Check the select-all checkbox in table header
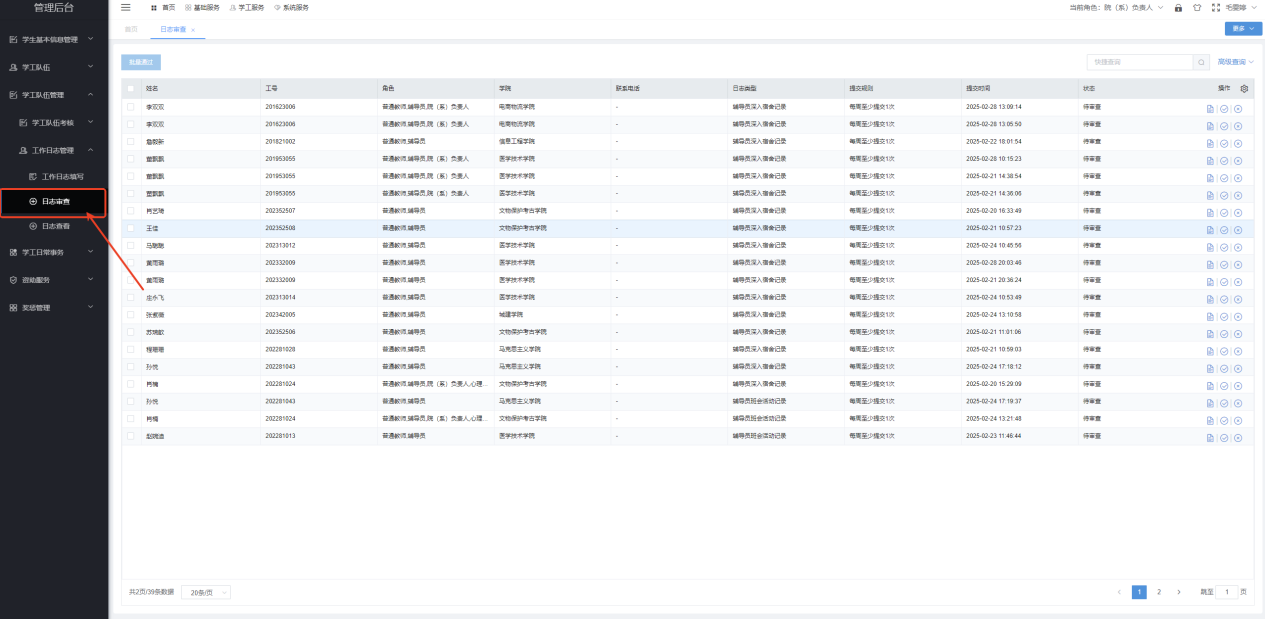Screen dimensions: 1265x619 (130, 89)
